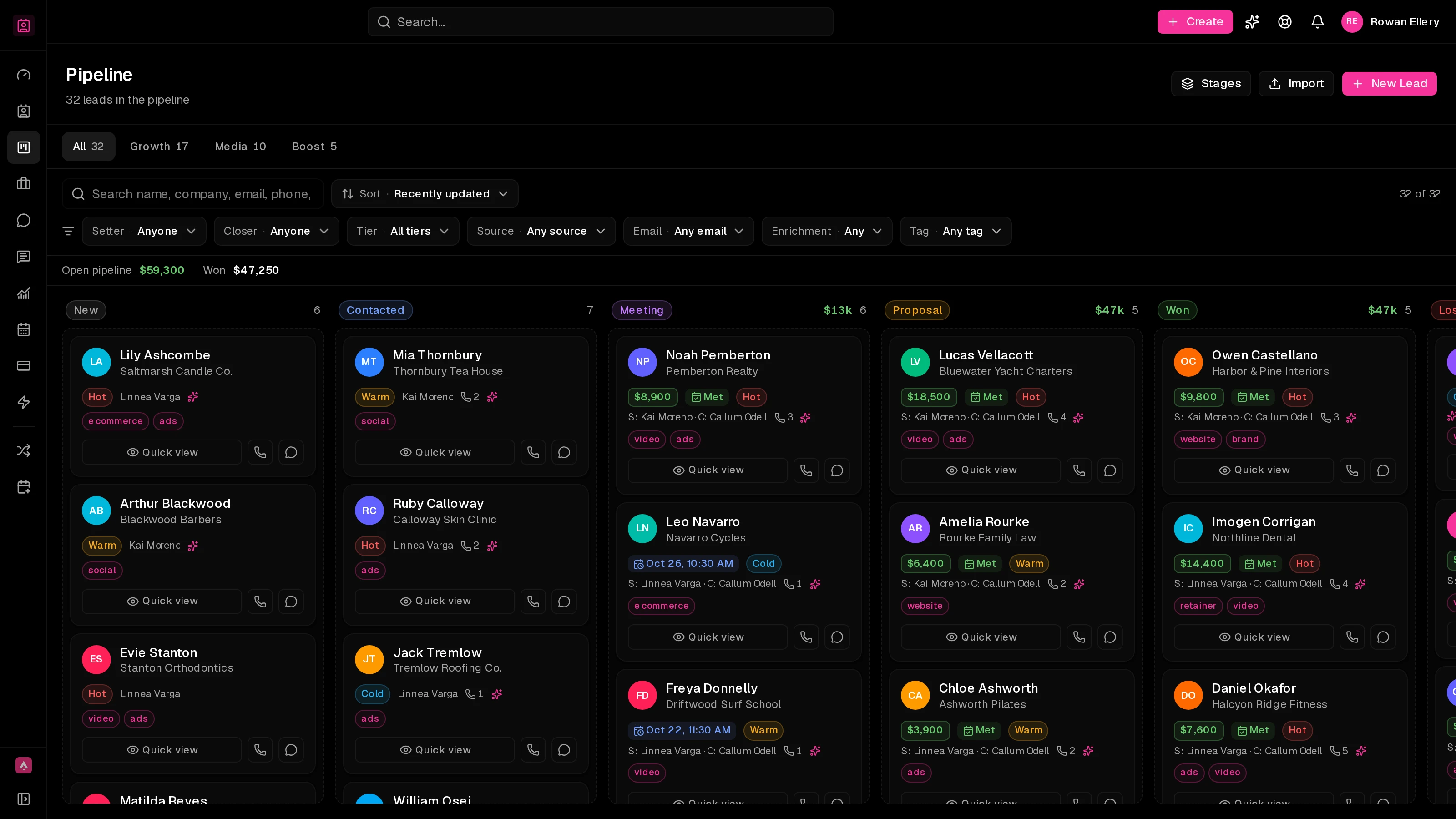
Task: Open the briefcase icon in sidebar
Action: 23,184
